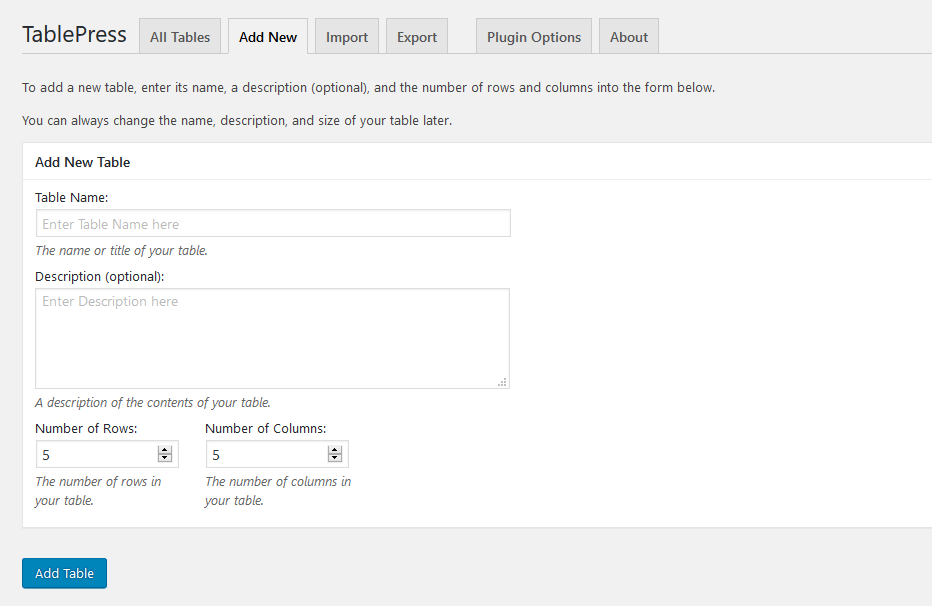Click the Add New Table panel header

coord(82,162)
